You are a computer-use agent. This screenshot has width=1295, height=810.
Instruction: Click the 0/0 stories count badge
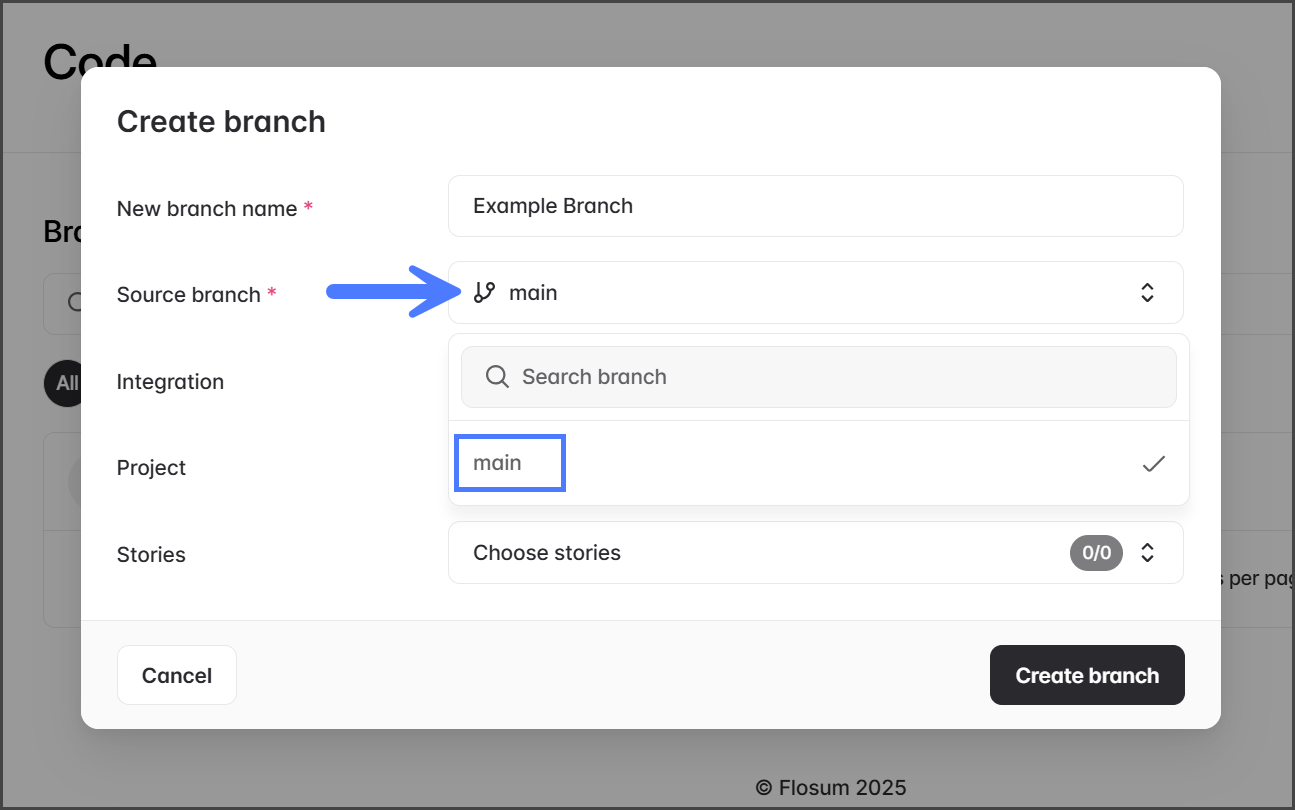coord(1096,553)
